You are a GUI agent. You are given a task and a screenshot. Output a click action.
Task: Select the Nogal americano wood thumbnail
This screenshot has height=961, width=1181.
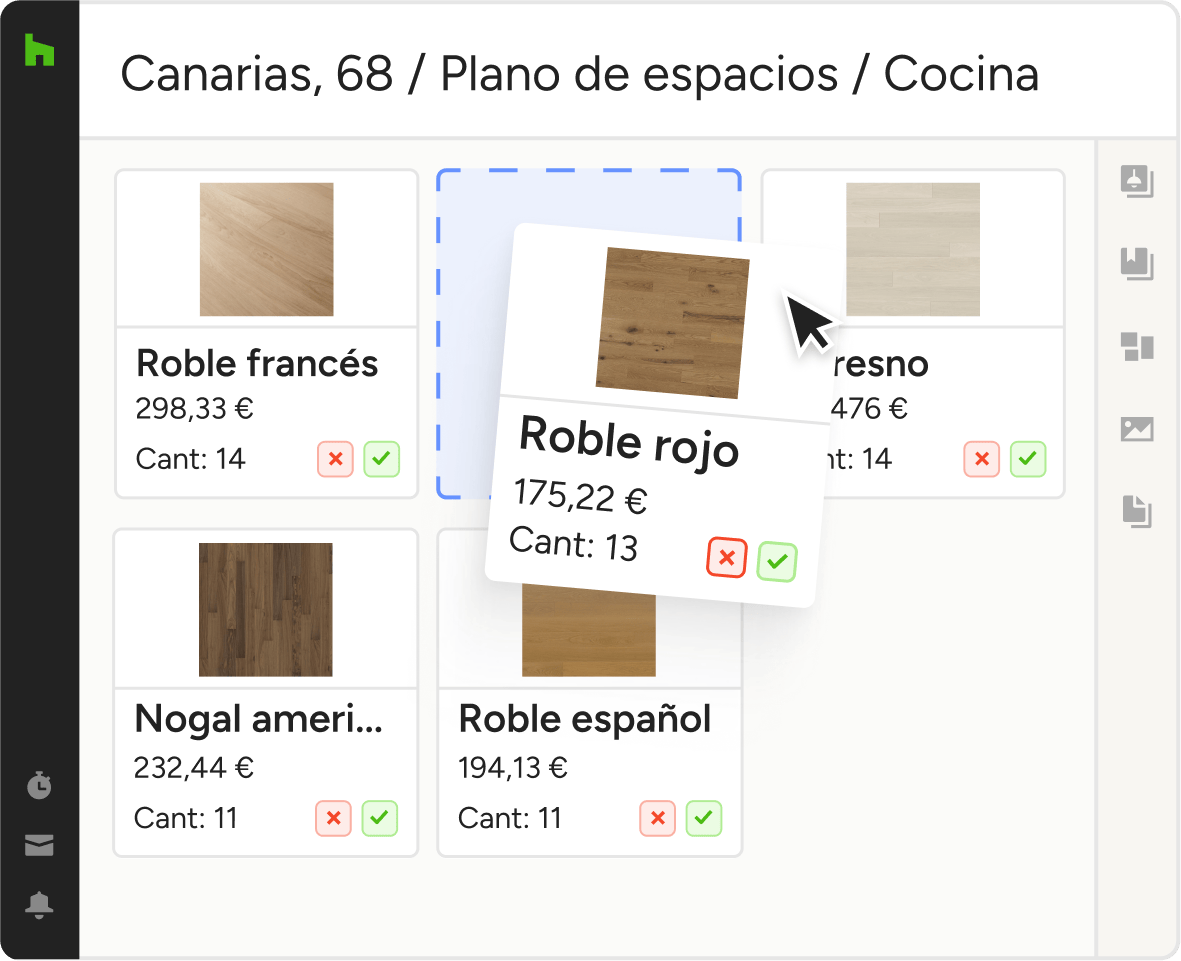[x=266, y=609]
